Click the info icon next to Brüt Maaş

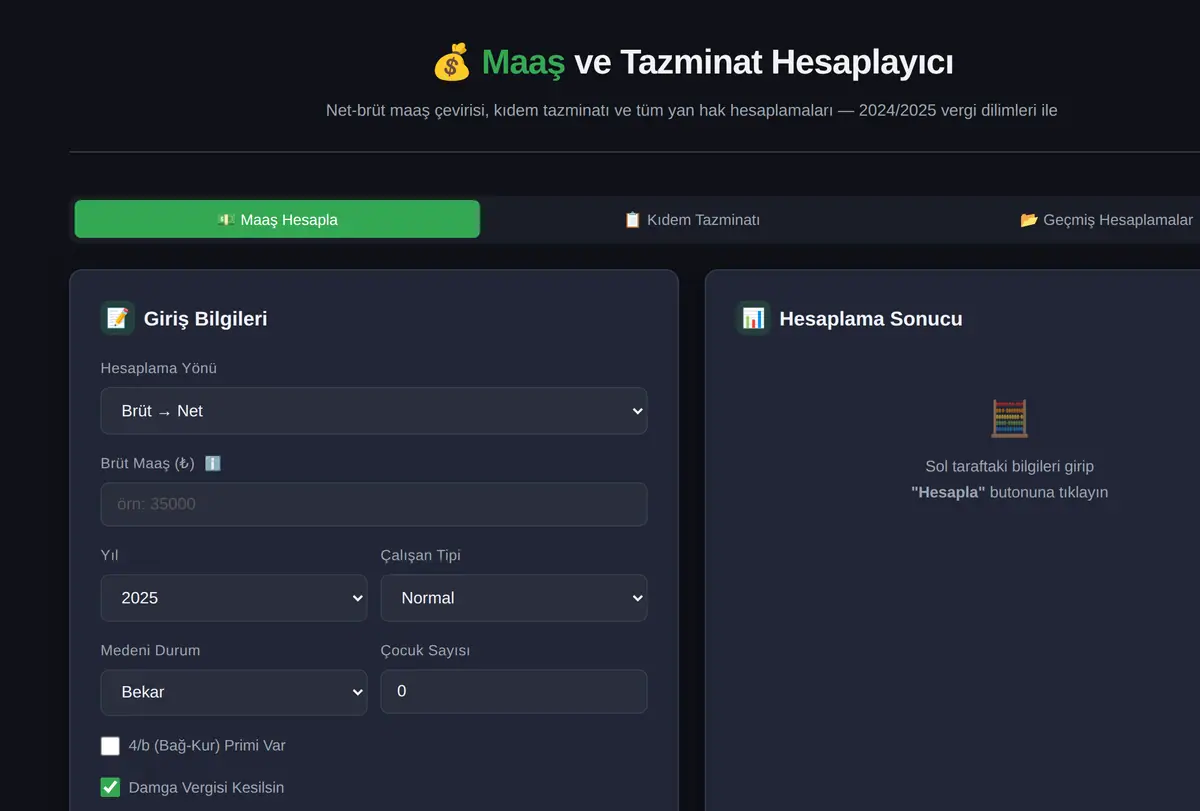pyautogui.click(x=212, y=463)
